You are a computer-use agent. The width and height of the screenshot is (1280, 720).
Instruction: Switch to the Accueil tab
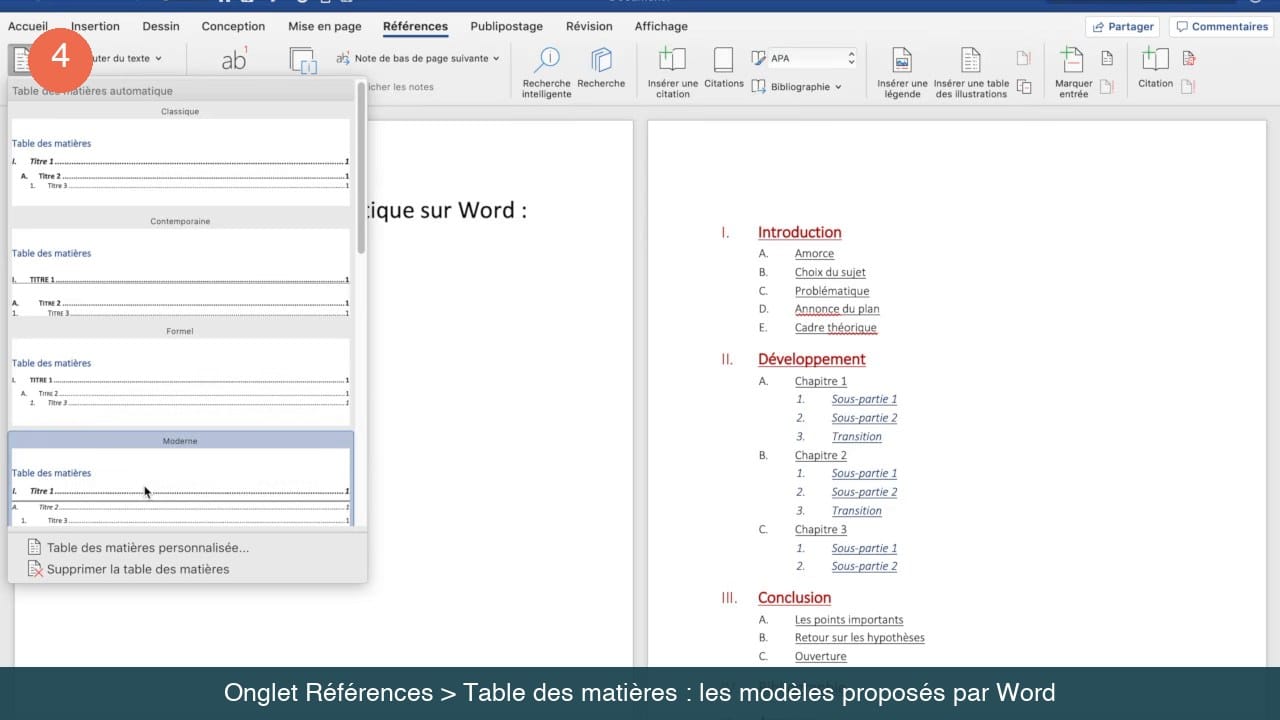pyautogui.click(x=28, y=26)
